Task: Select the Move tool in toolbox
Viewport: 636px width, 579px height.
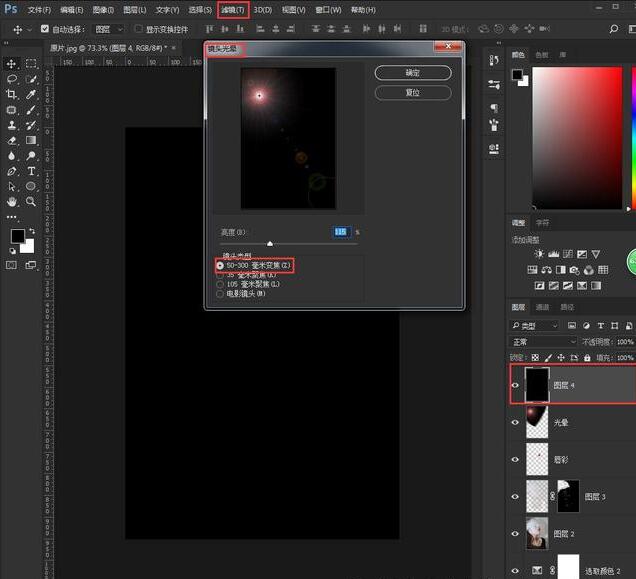Action: tap(12, 64)
